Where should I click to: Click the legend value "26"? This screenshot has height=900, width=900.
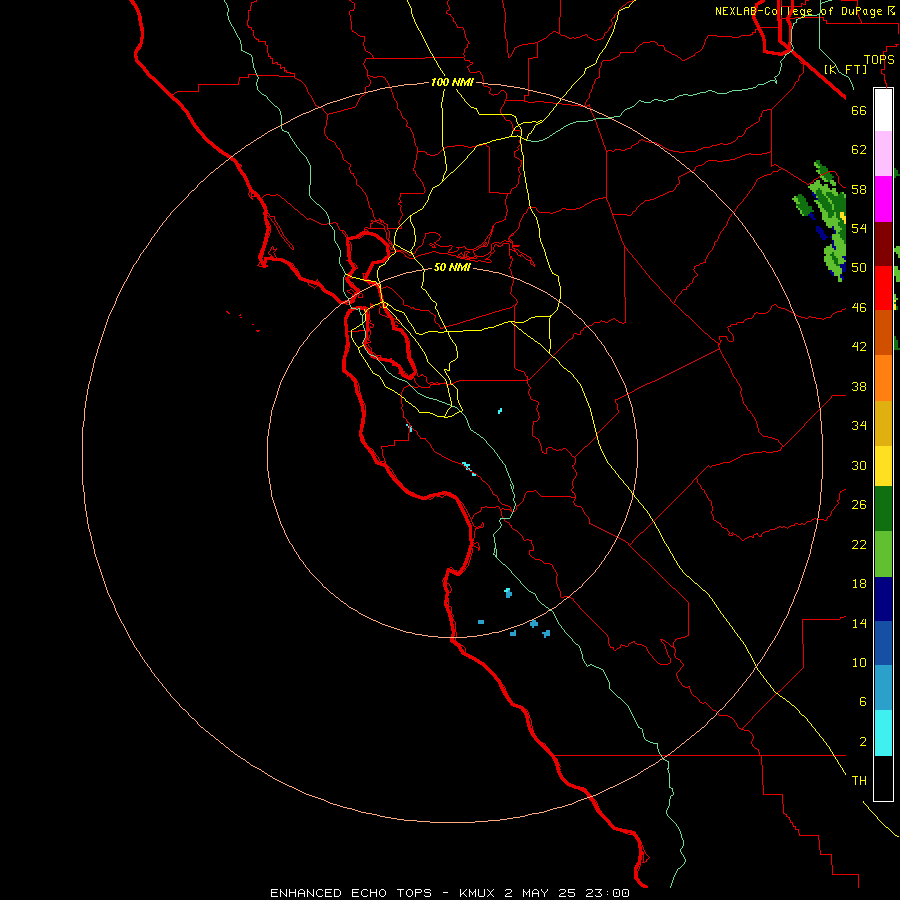(x=859, y=505)
